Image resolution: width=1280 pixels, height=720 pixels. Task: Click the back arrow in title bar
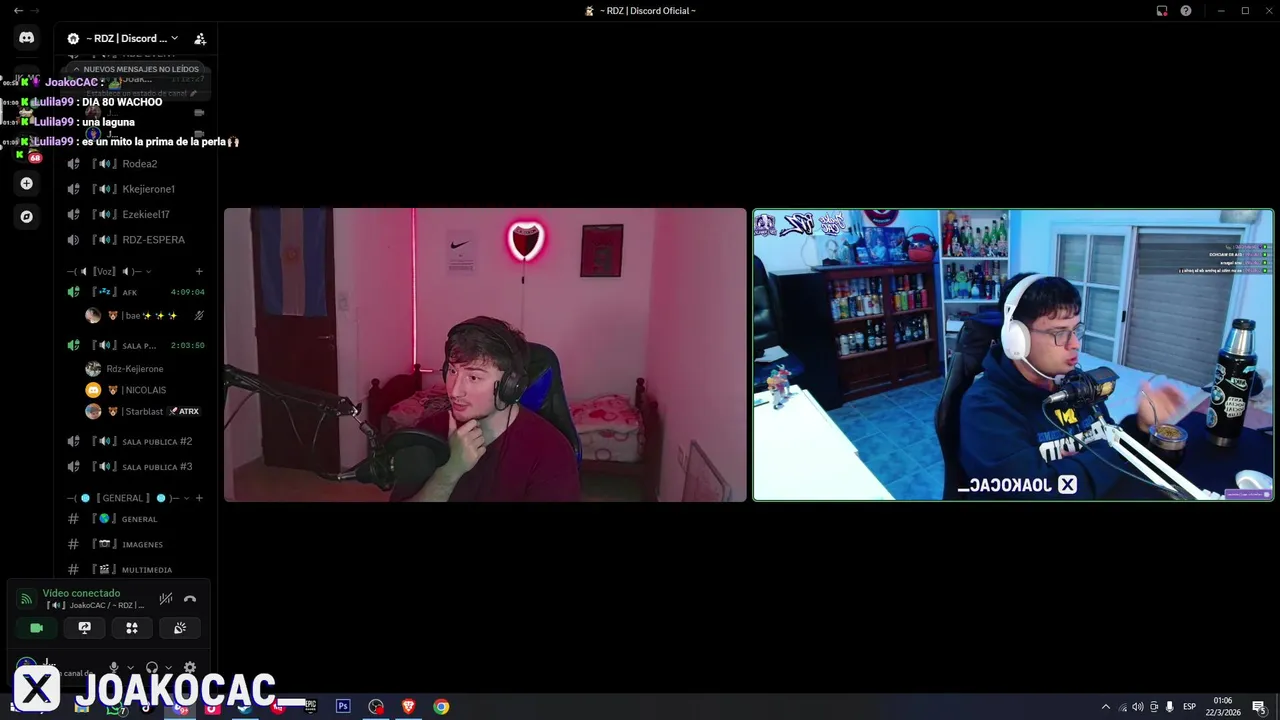(x=18, y=10)
